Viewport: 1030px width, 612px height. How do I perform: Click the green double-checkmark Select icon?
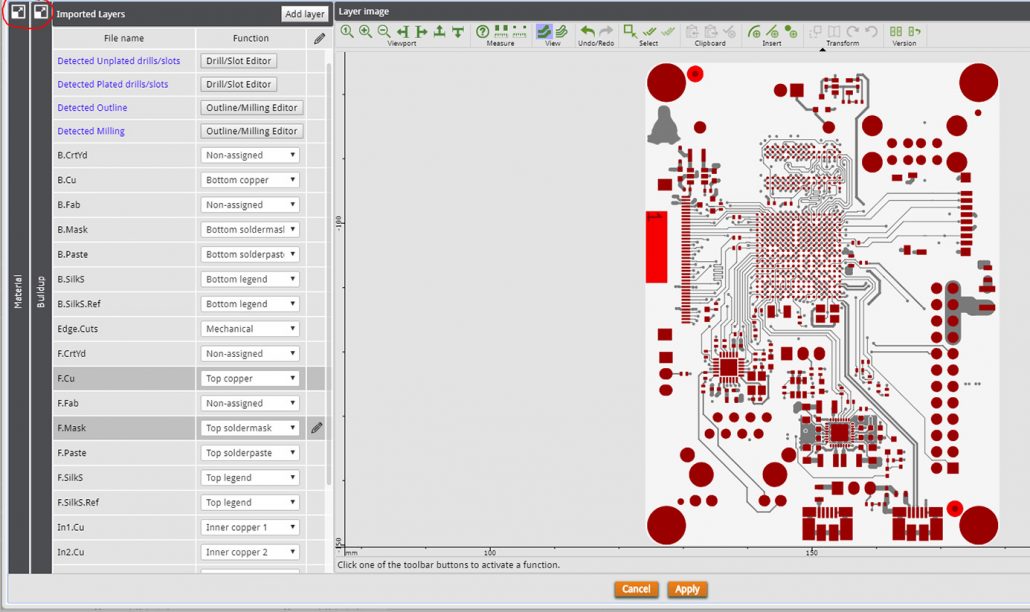(650, 32)
